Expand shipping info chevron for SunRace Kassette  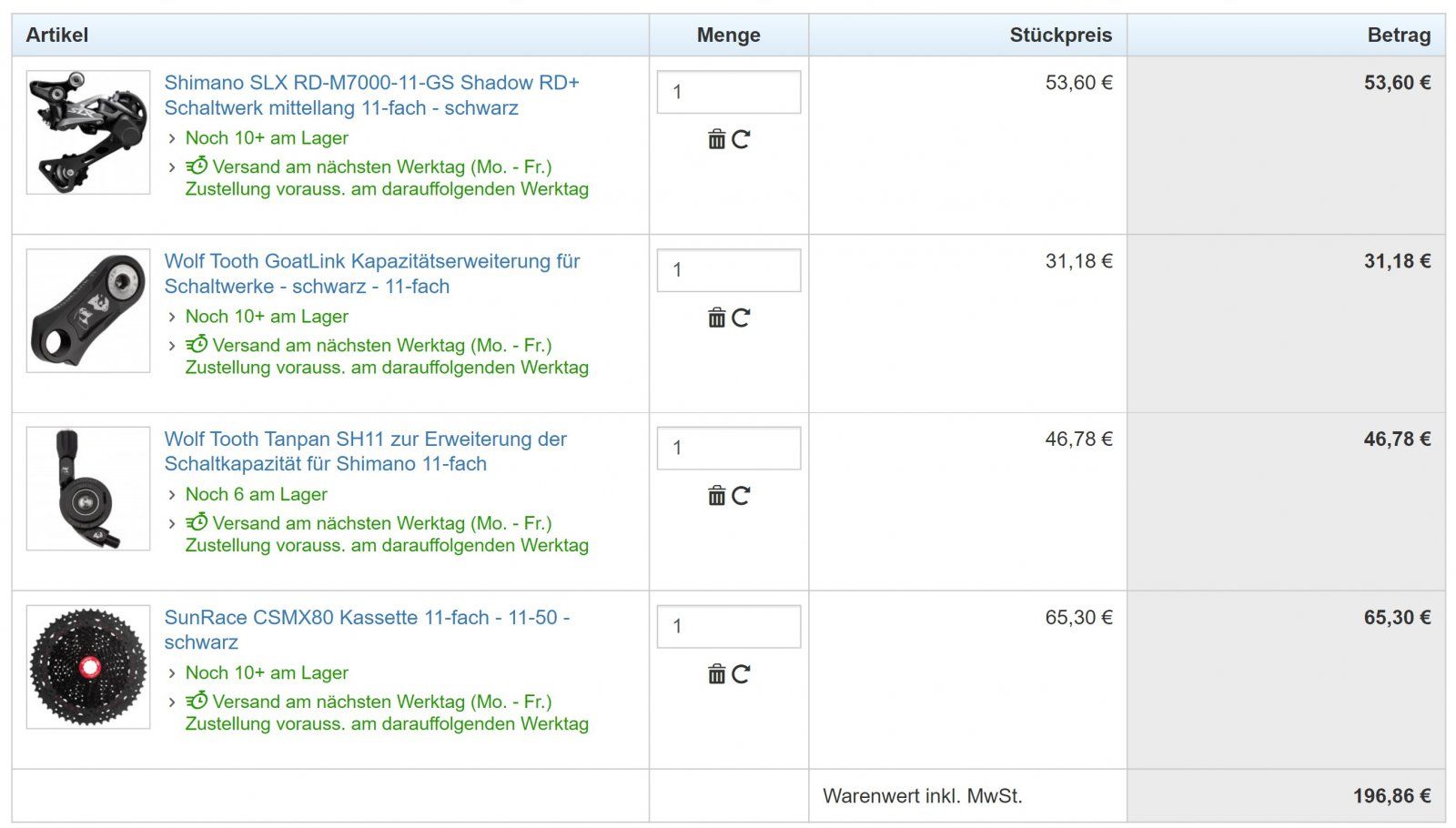tap(172, 703)
